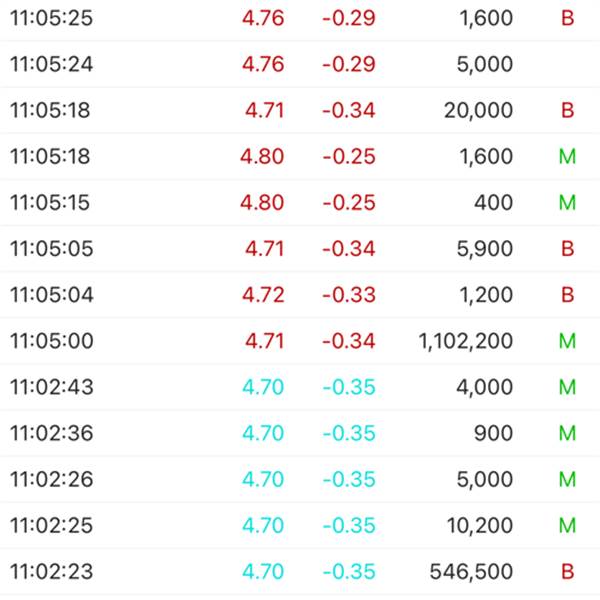Tap the B marker on 11:05:04 row

(567, 295)
